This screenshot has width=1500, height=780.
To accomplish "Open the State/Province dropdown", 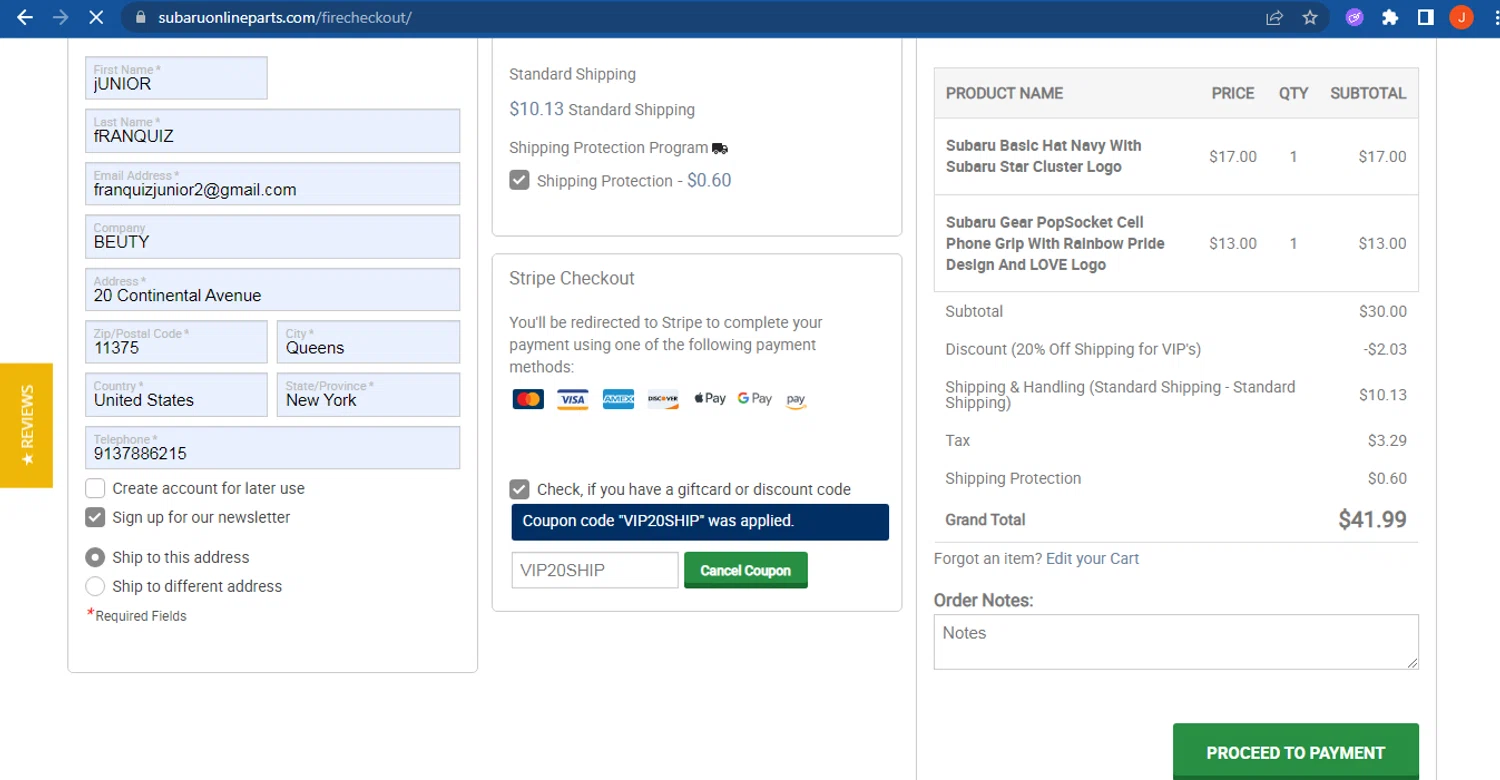I will (x=368, y=395).
